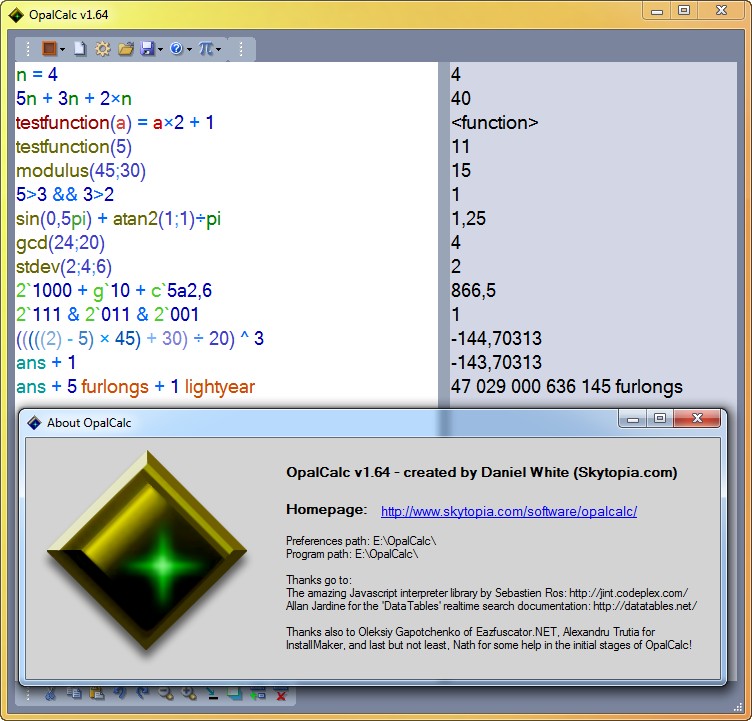This screenshot has height=721, width=752.
Task: Click the 'Preferences path: E:\OpalCalc\' text
Action: [361, 541]
